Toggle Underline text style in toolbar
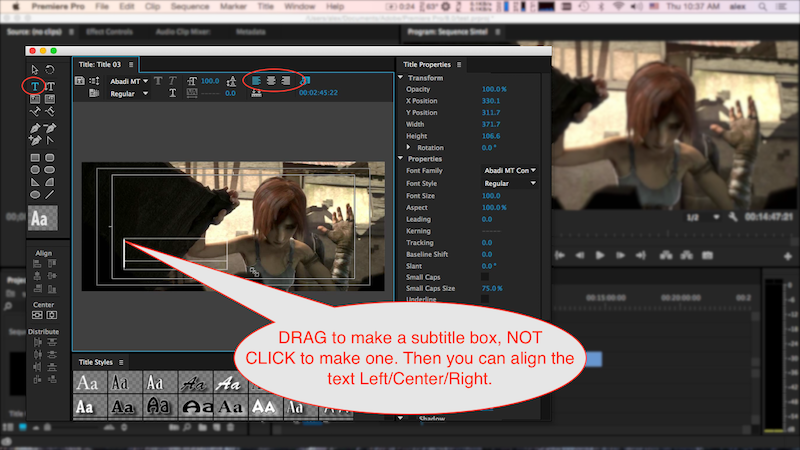This screenshot has height=450, width=800. (173, 93)
